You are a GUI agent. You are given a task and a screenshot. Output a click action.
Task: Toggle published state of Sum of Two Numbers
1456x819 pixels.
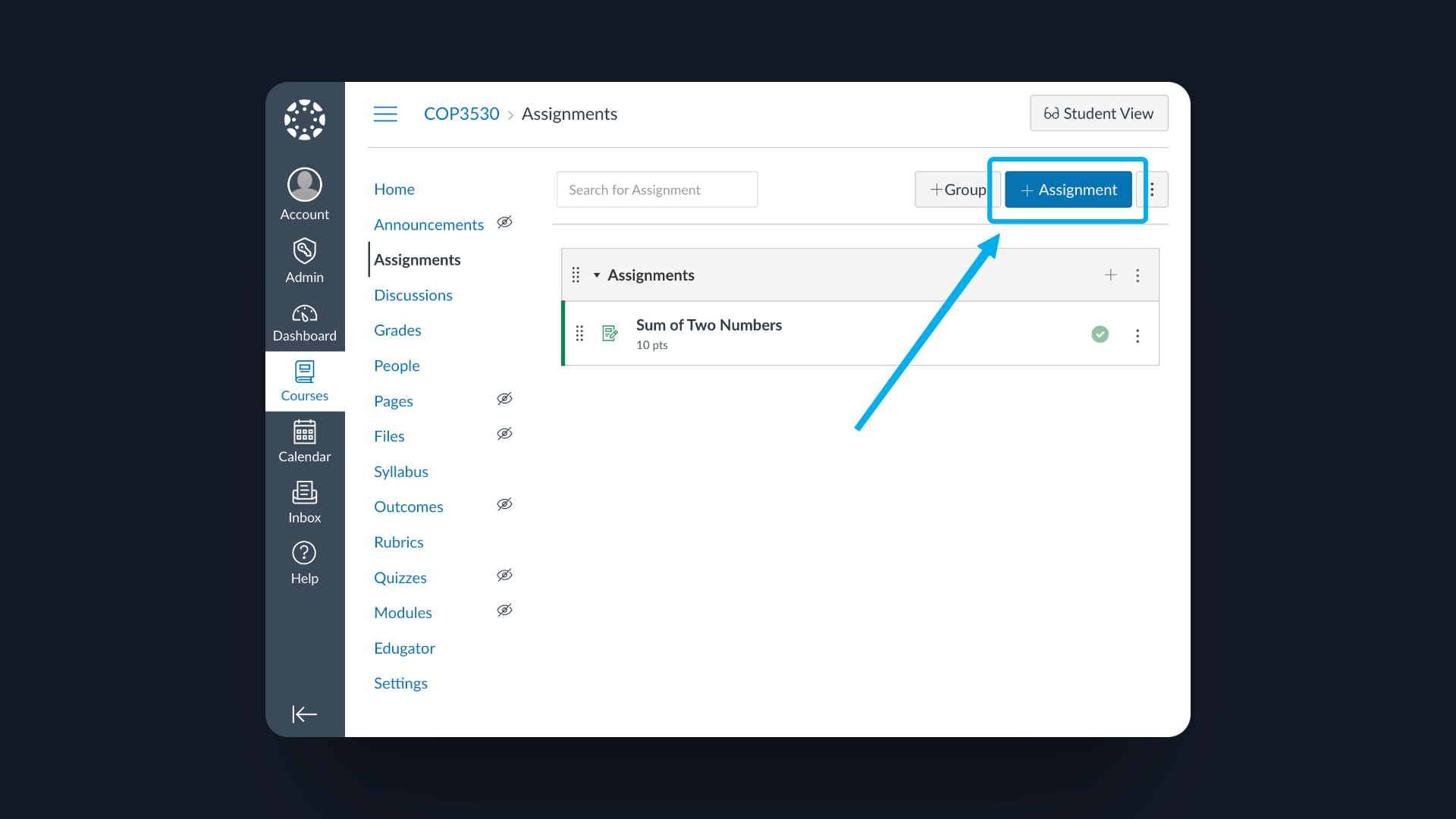point(1100,334)
